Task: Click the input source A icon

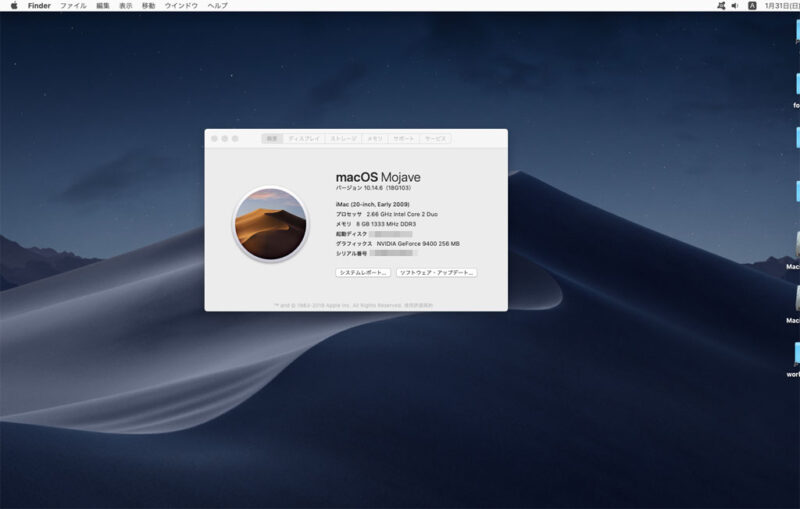Action: [x=752, y=6]
